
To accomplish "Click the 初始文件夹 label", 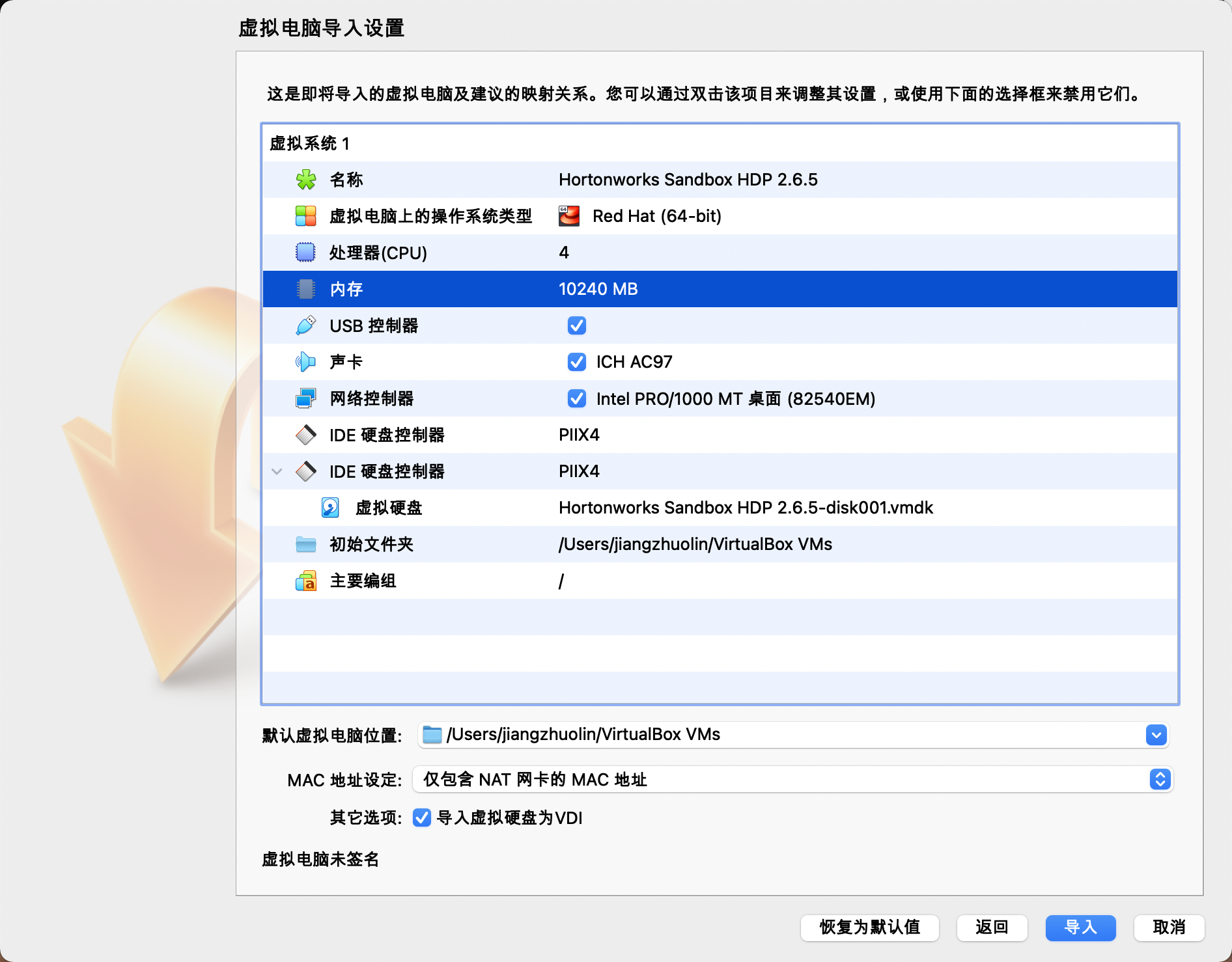I will 372,544.
